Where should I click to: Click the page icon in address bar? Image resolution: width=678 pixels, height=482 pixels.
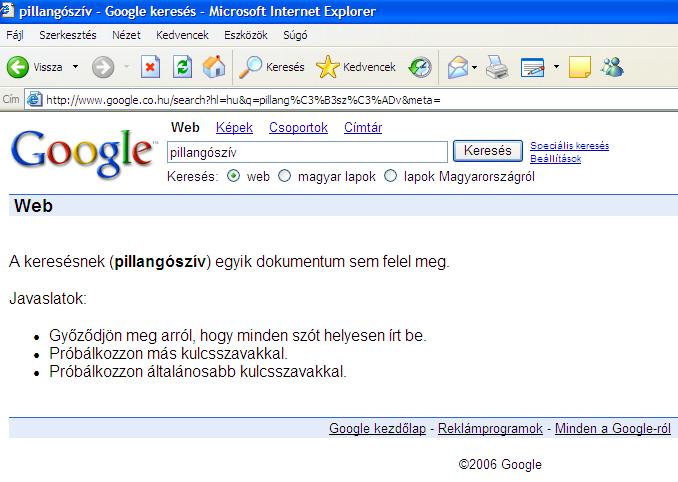[x=35, y=100]
